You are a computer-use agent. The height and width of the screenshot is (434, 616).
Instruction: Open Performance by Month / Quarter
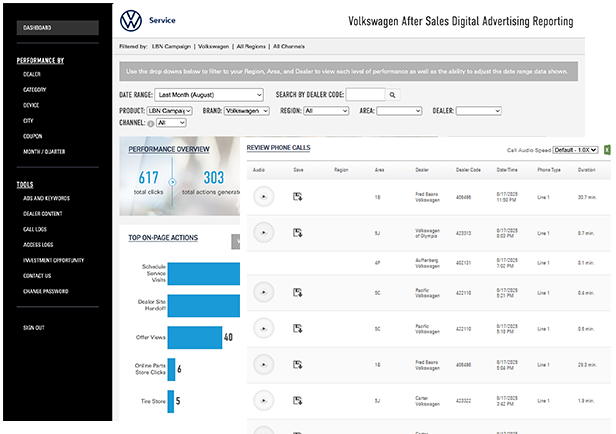click(x=44, y=152)
